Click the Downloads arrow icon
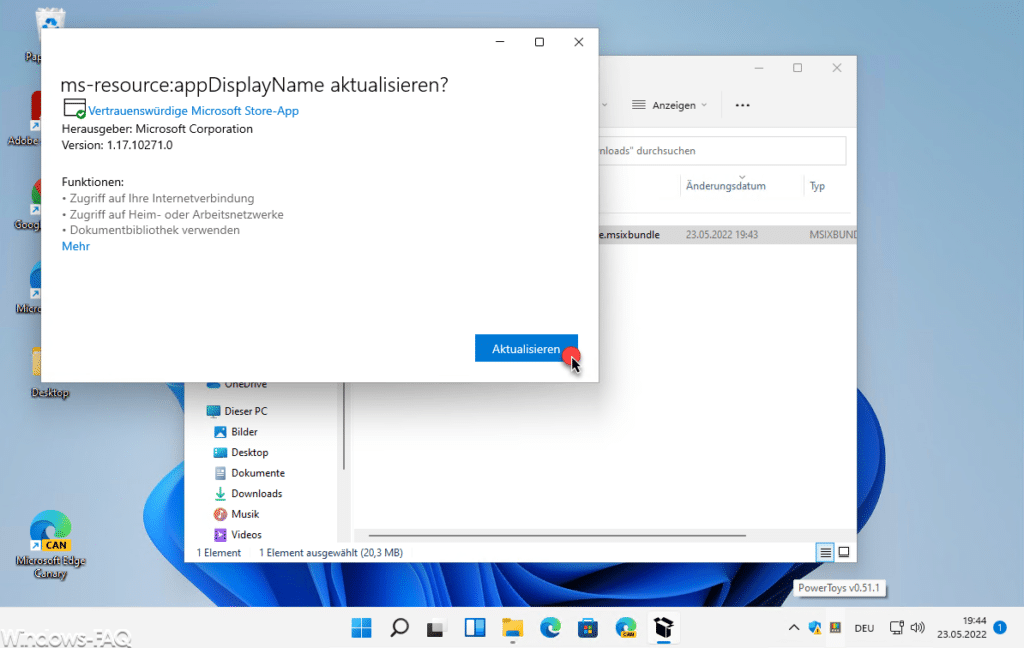This screenshot has height=648, width=1024. [220, 493]
